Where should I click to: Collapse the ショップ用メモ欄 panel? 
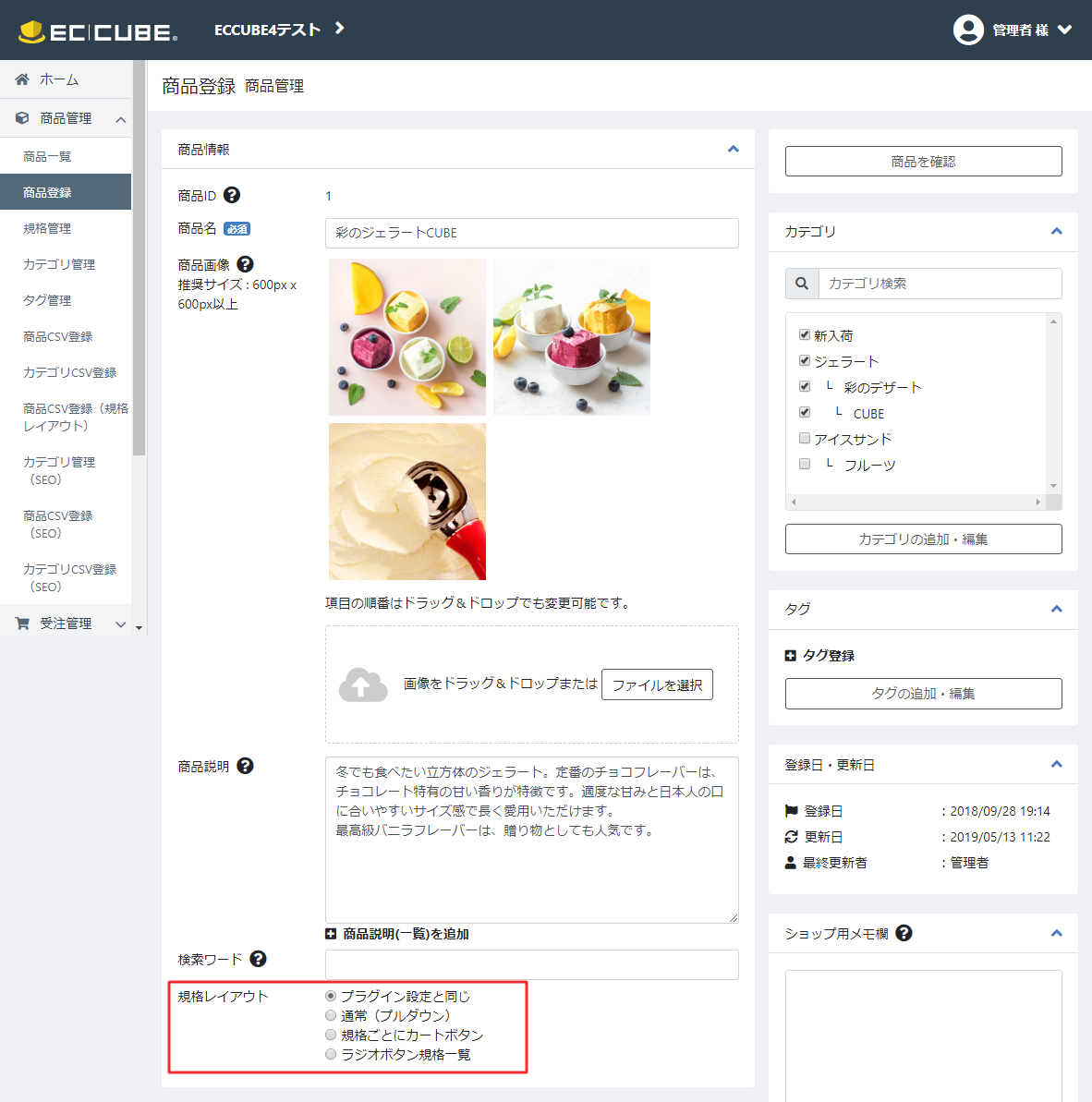[x=1056, y=933]
